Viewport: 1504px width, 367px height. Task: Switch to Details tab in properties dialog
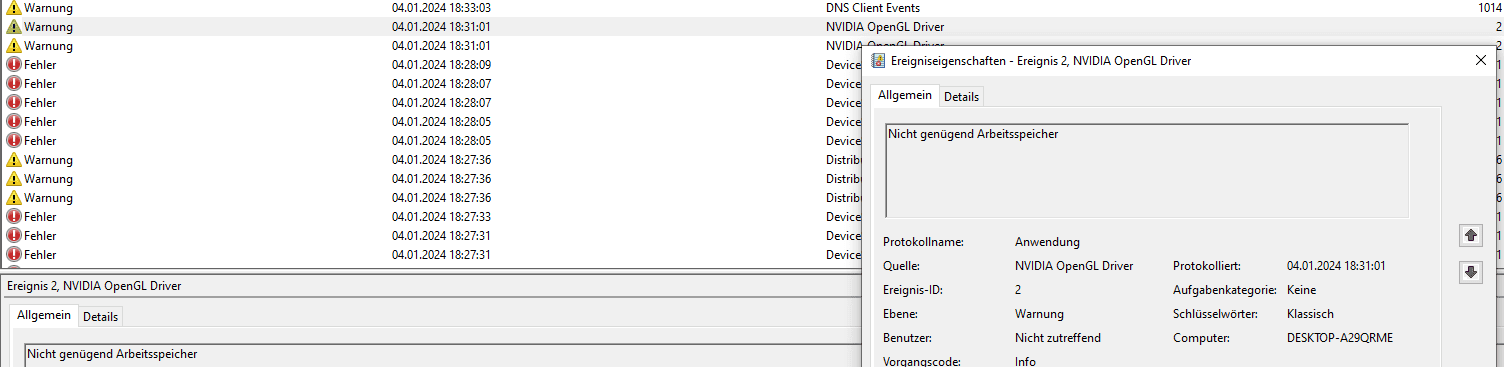pos(961,96)
